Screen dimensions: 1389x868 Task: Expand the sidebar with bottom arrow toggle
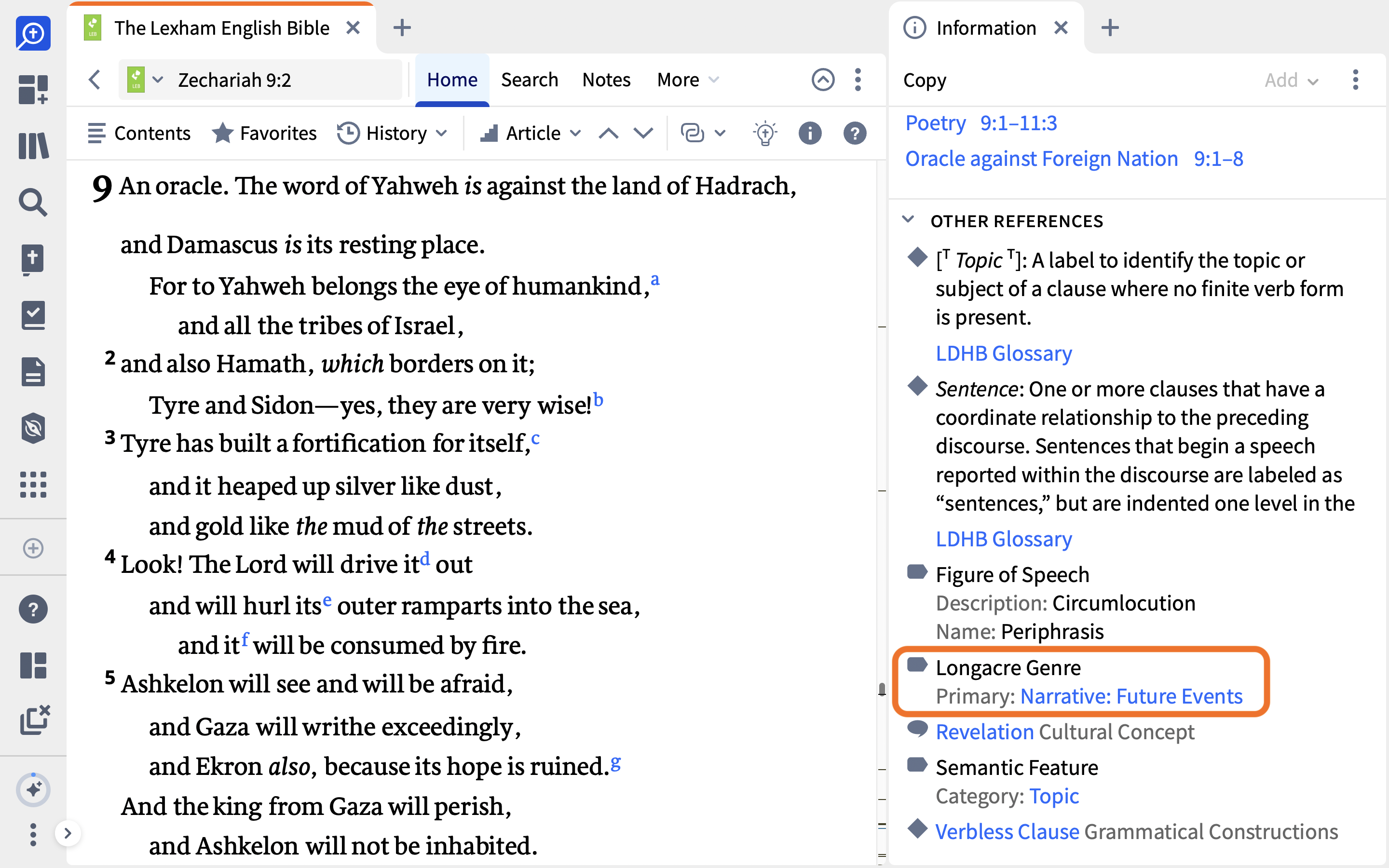pyautogui.click(x=68, y=833)
